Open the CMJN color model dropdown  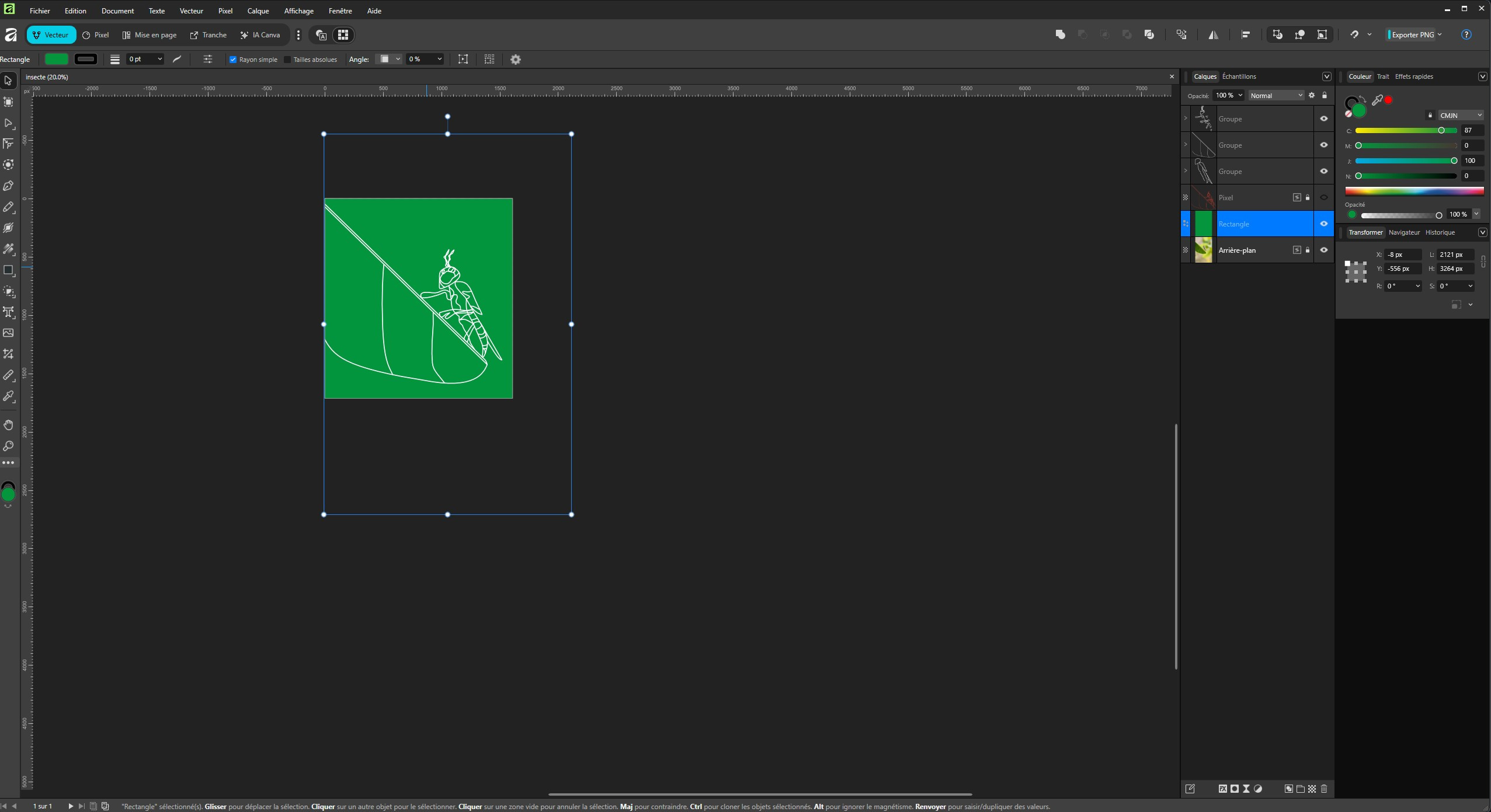click(1460, 116)
